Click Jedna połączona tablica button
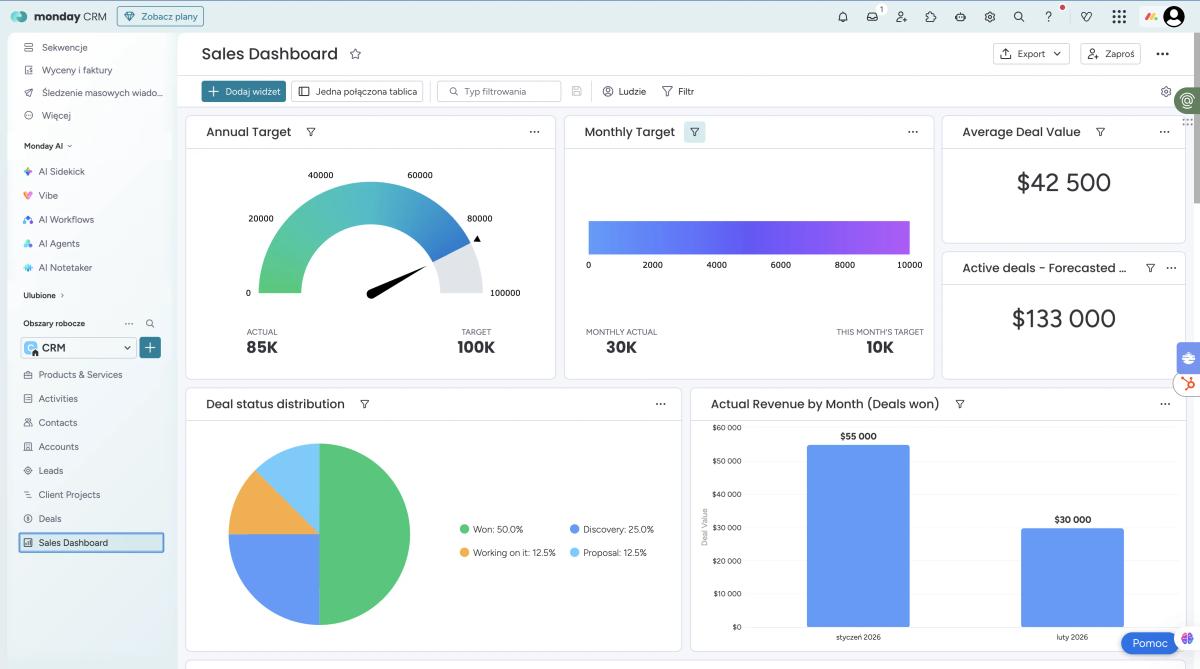 (357, 91)
